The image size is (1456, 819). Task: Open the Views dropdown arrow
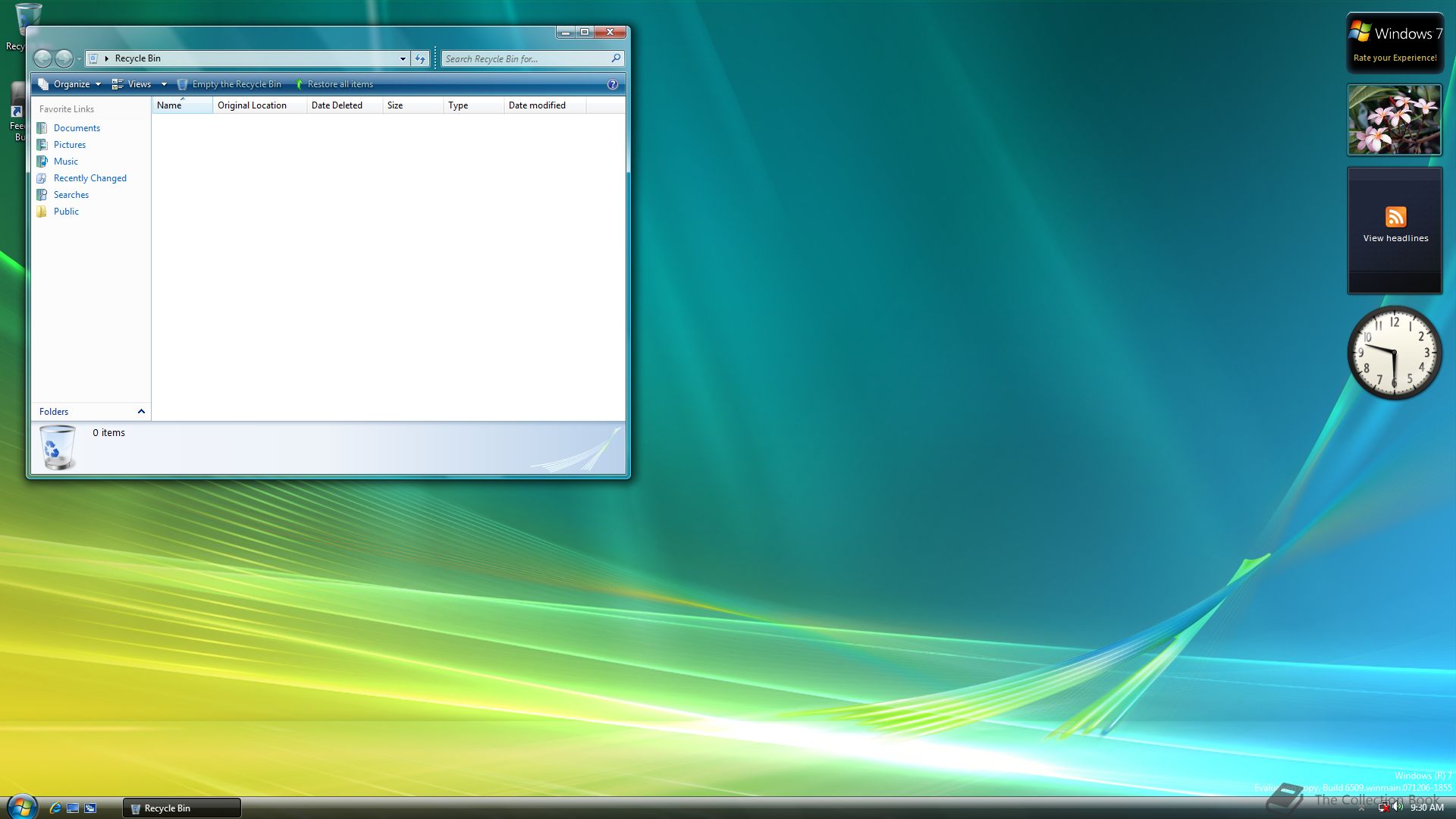click(164, 84)
